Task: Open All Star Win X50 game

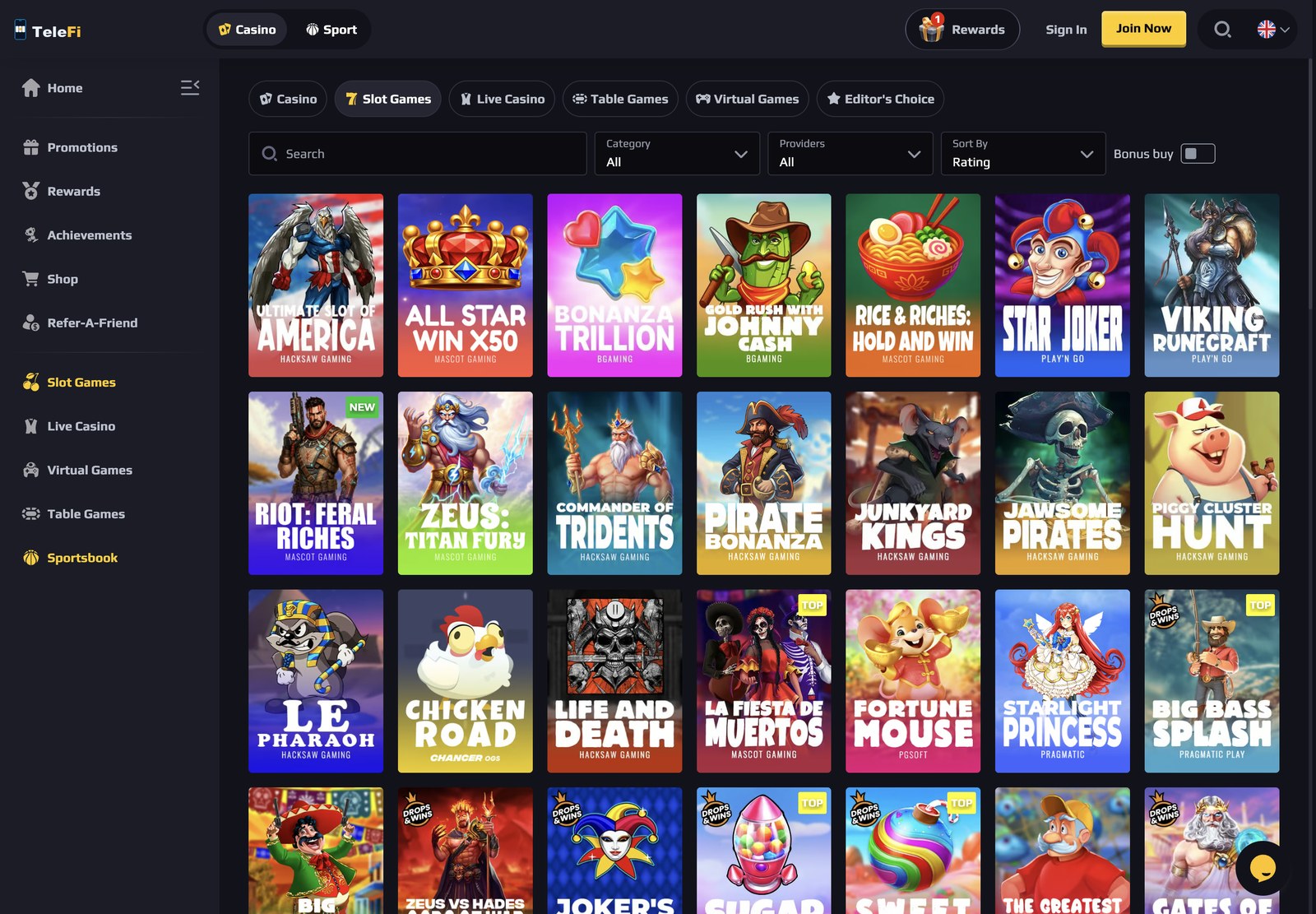Action: 466,285
